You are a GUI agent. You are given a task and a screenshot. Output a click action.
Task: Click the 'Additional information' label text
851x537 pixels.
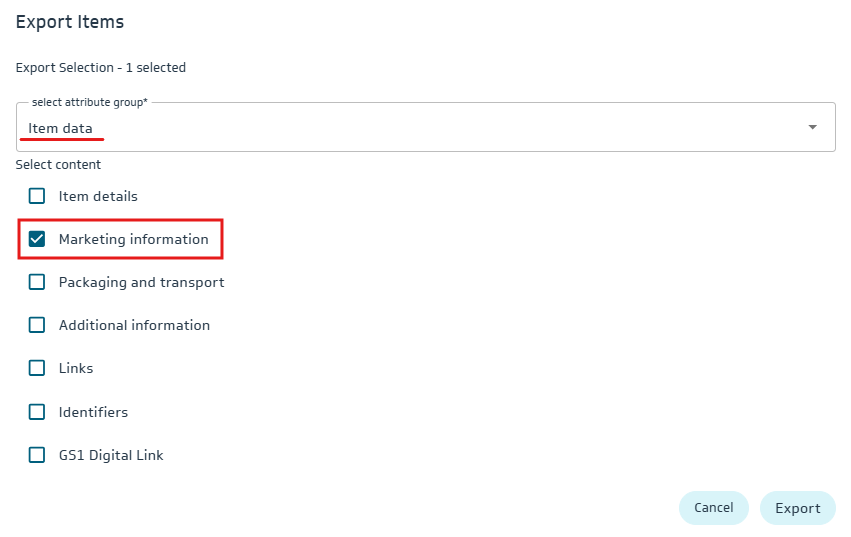(x=134, y=325)
